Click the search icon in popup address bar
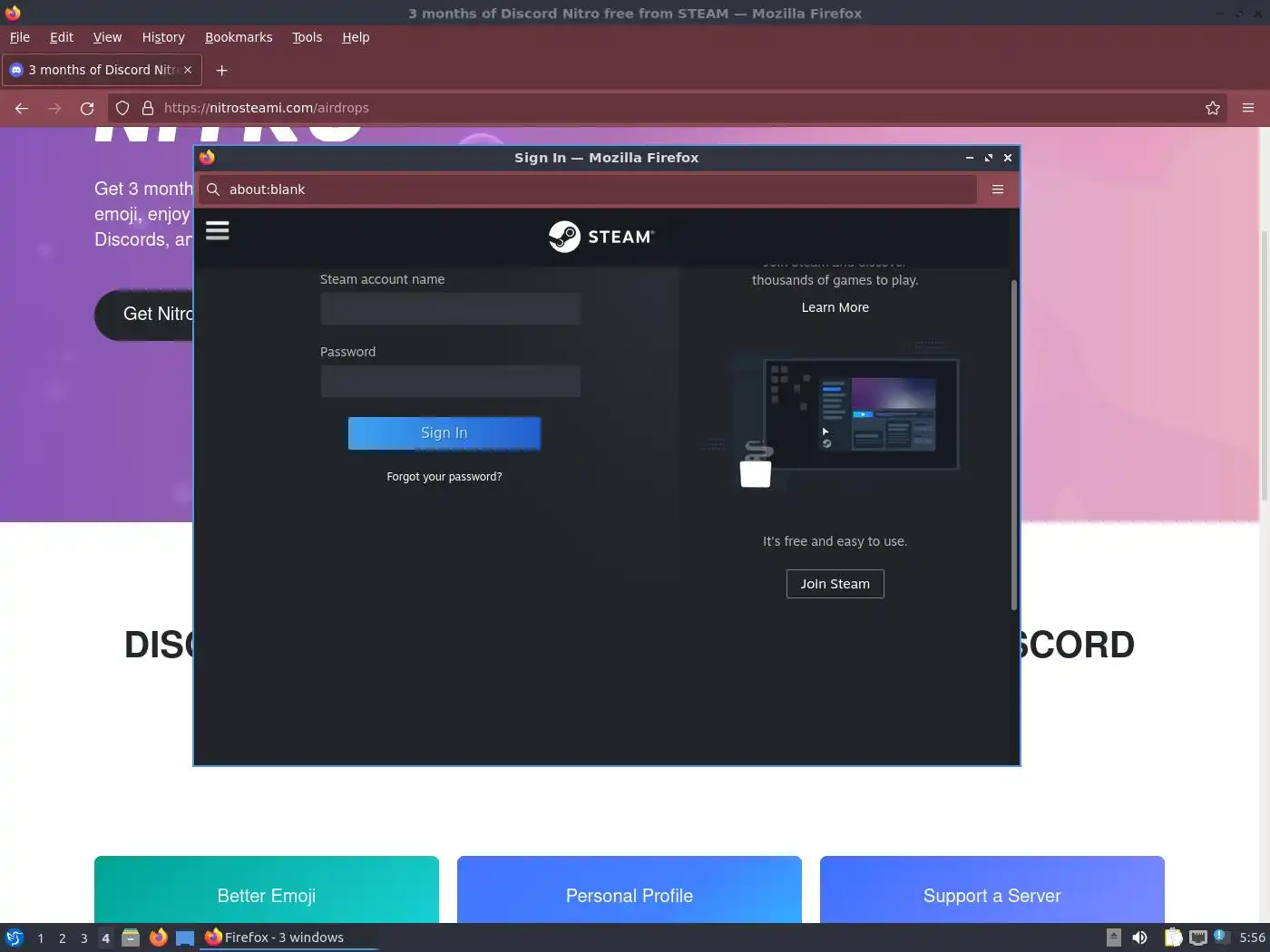This screenshot has height=952, width=1270. pyautogui.click(x=213, y=189)
